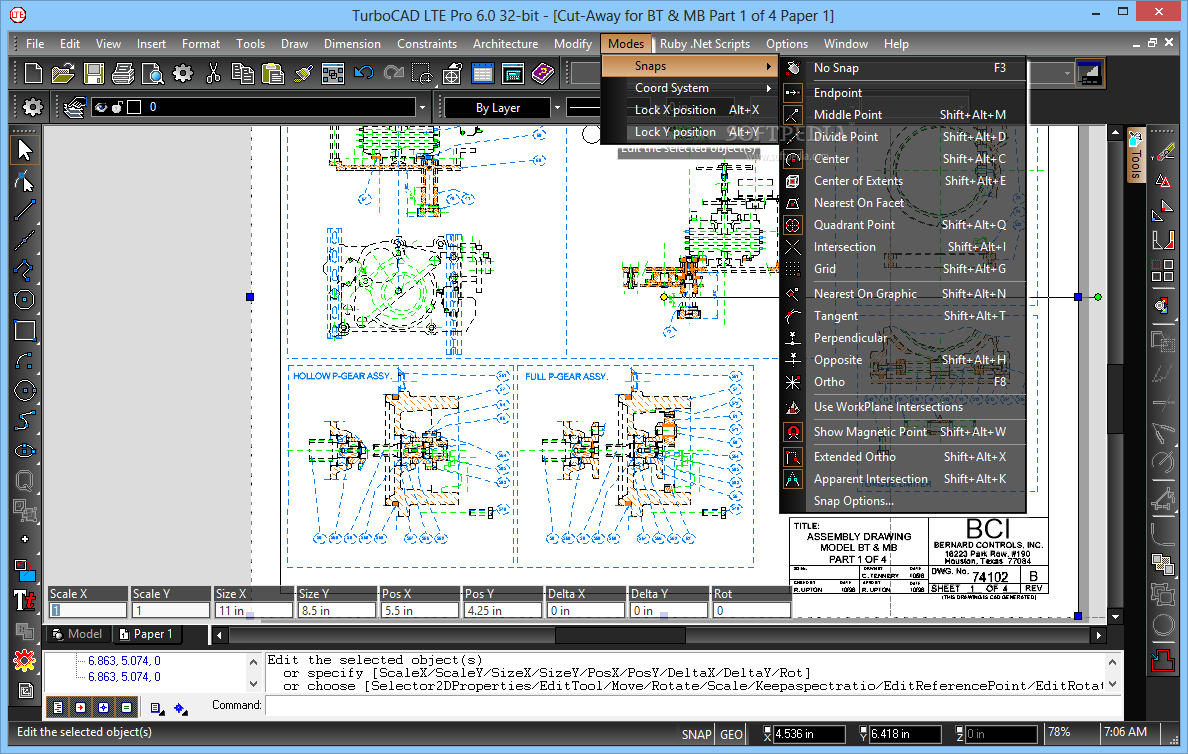Toggle Extended Ortho snap
This screenshot has width=1188, height=754.
[903, 457]
